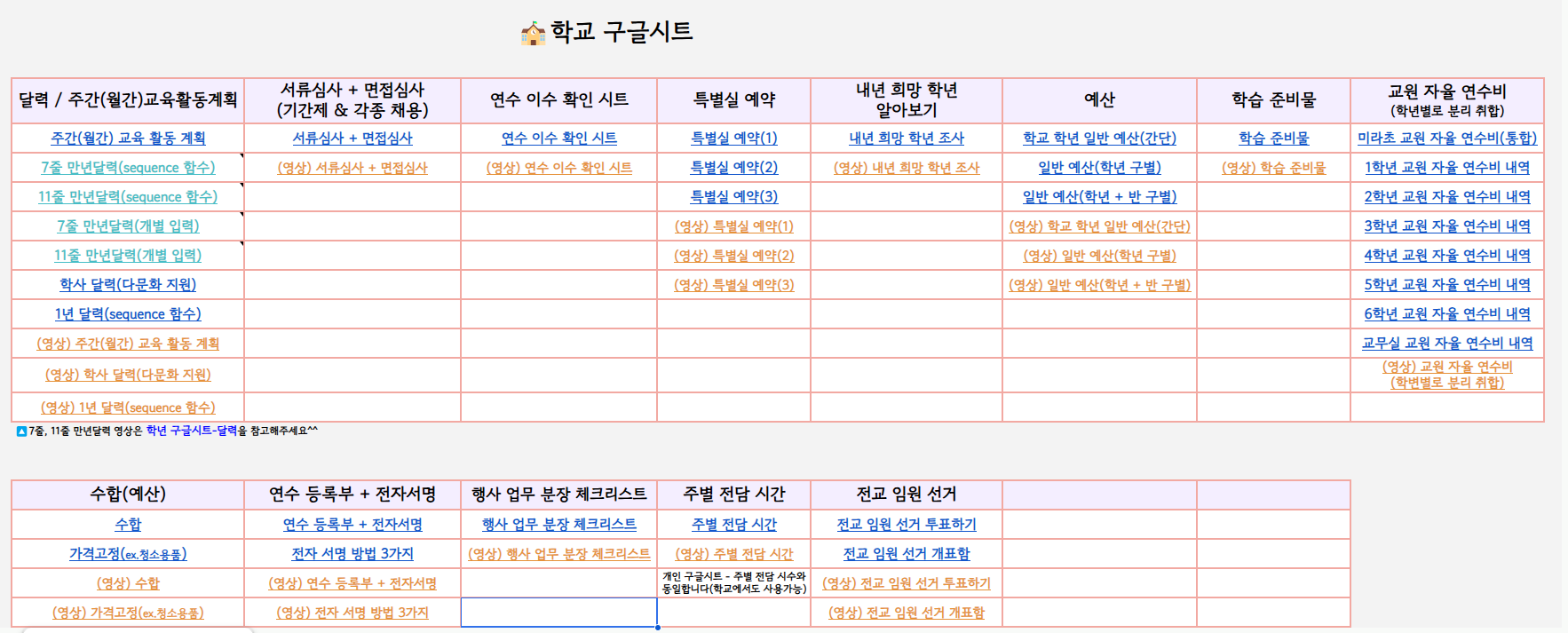Open the blue 학교 학년 일반 예산(간단) link
This screenshot has height=633, width=1568.
pos(1098,138)
